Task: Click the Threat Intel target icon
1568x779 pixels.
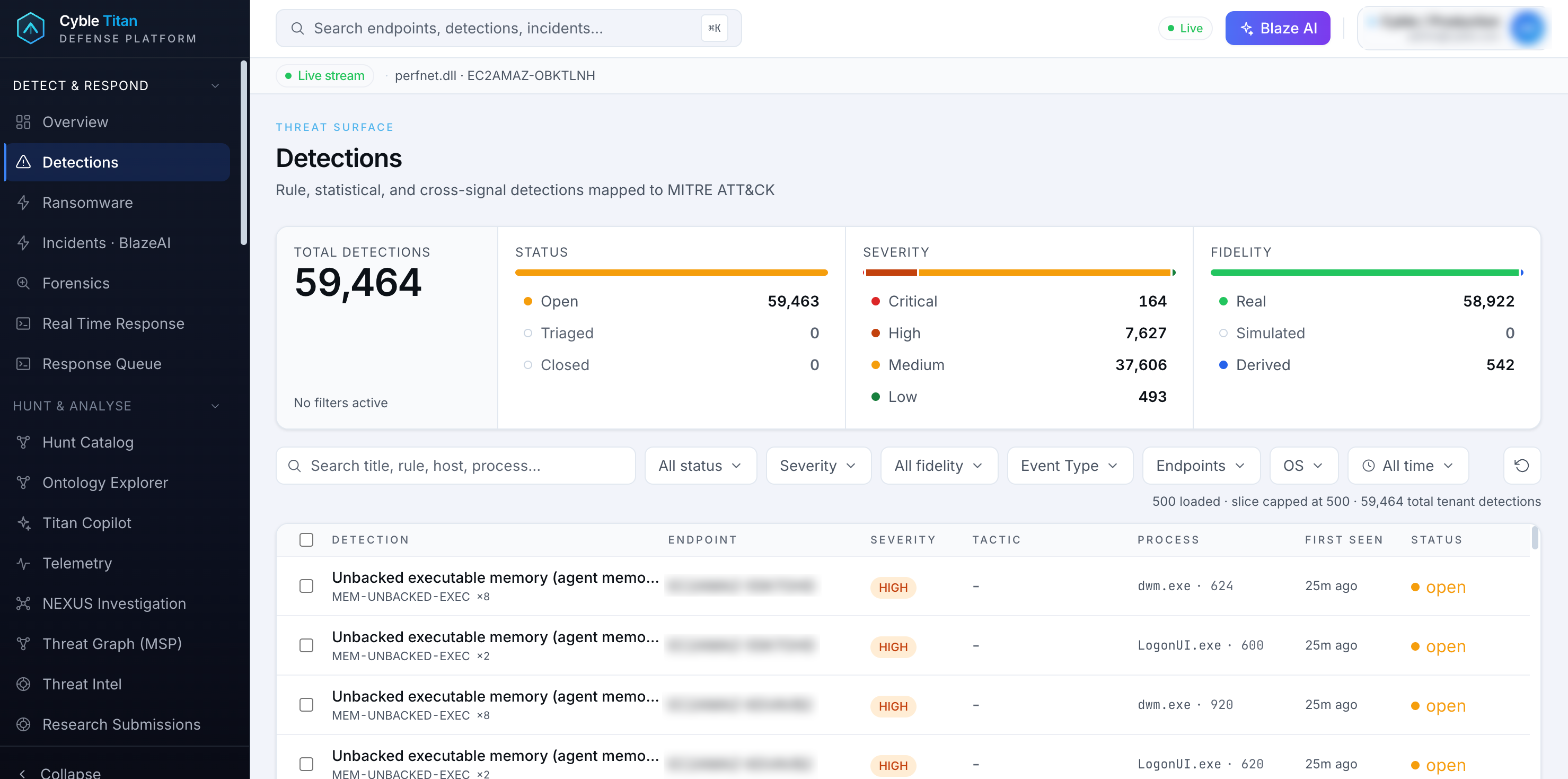Action: (23, 684)
